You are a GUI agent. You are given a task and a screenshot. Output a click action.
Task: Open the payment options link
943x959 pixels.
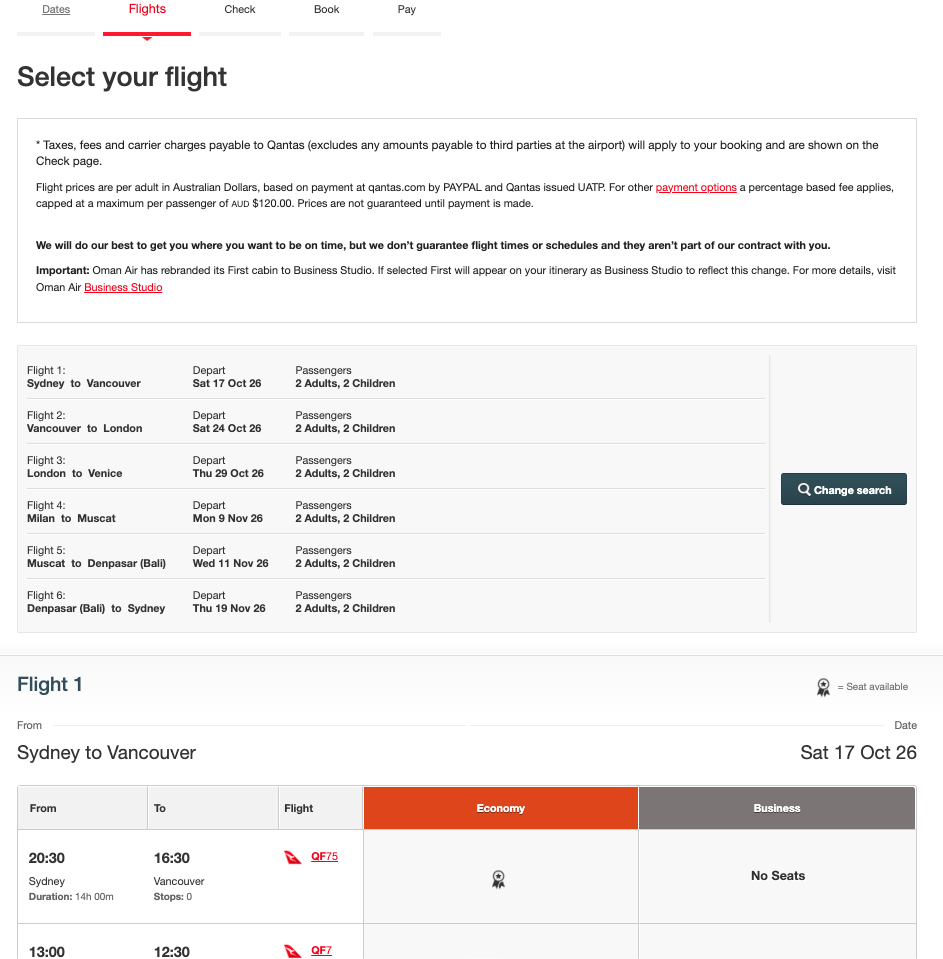(696, 187)
